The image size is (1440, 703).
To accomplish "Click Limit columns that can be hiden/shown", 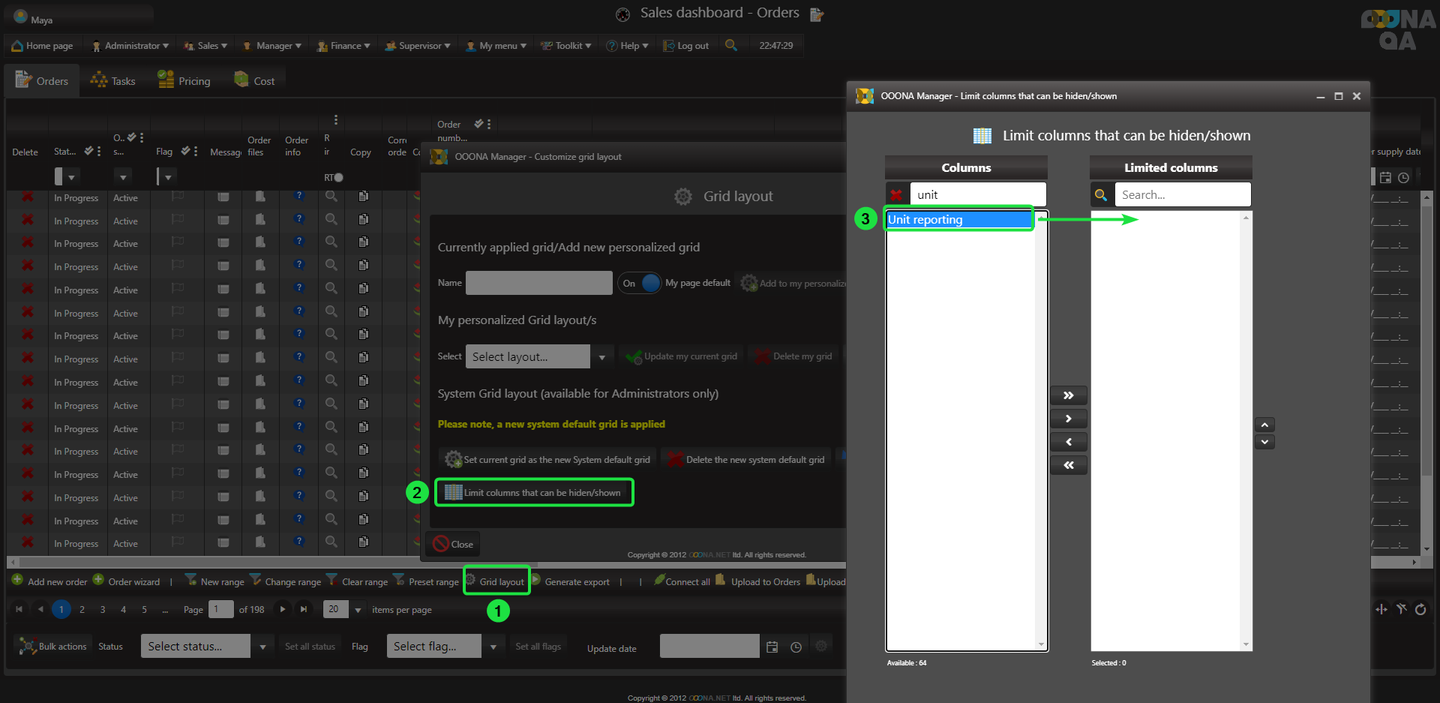I will tap(534, 492).
